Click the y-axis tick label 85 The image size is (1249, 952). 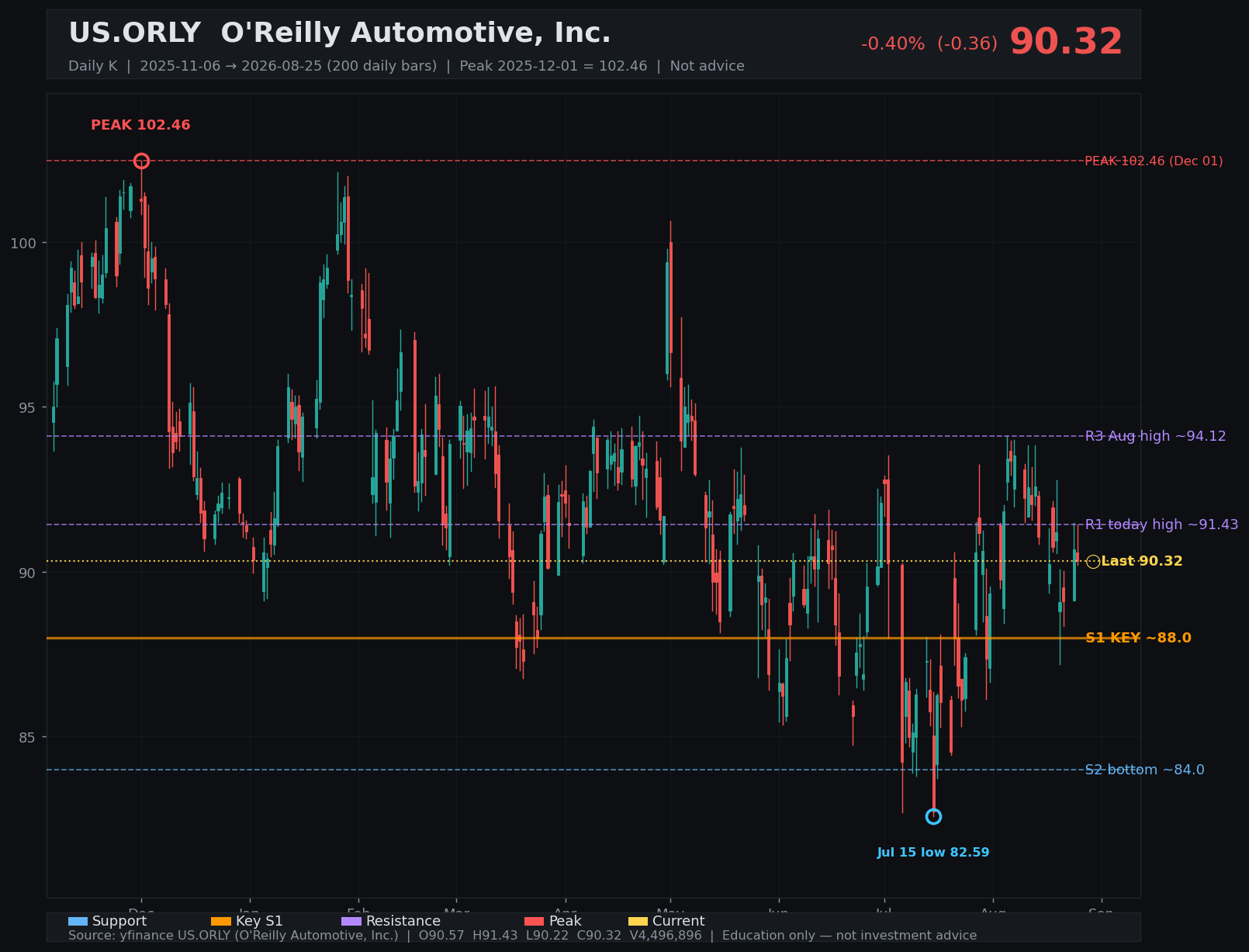coord(28,737)
